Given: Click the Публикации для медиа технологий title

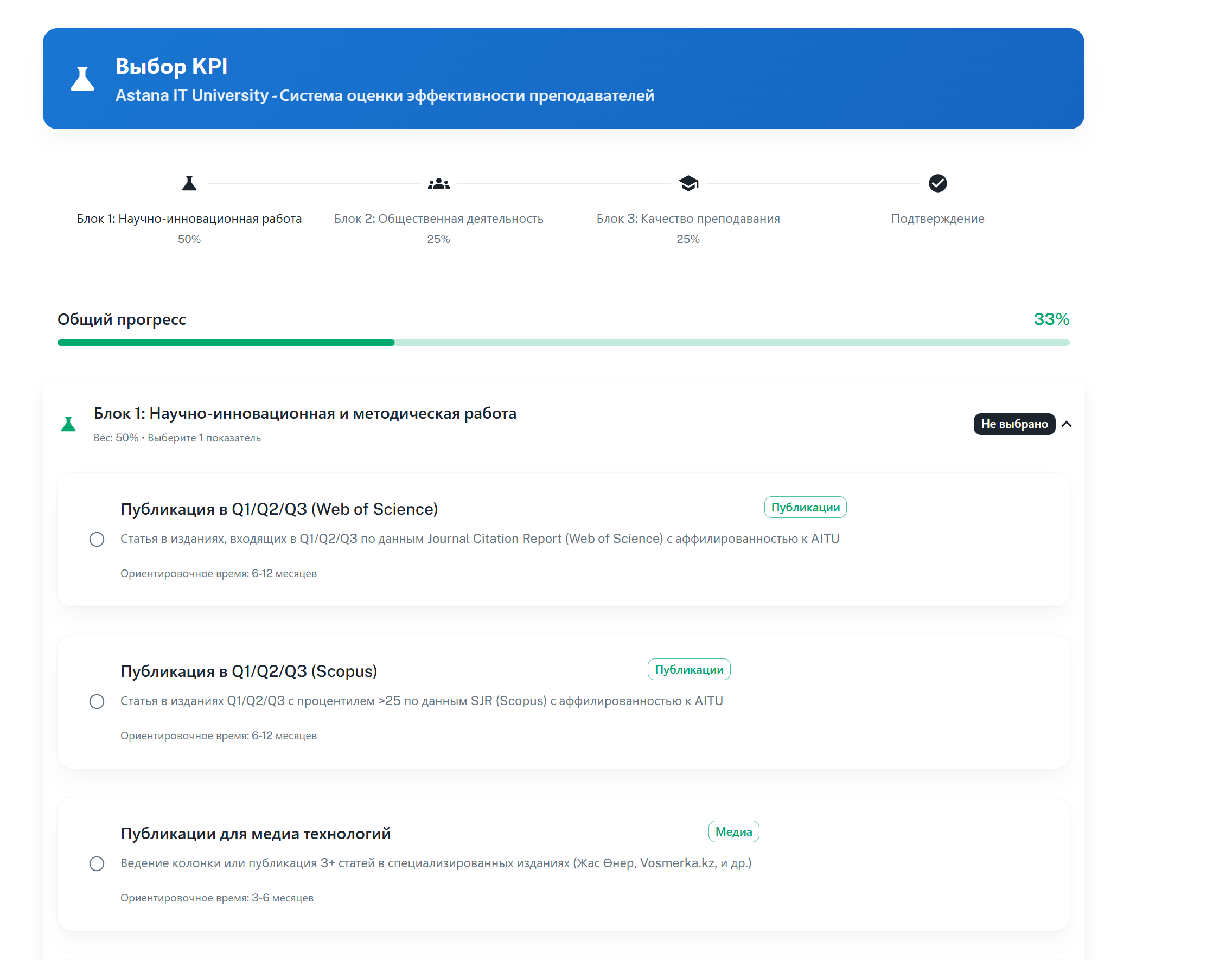Looking at the screenshot, I should click(x=256, y=833).
